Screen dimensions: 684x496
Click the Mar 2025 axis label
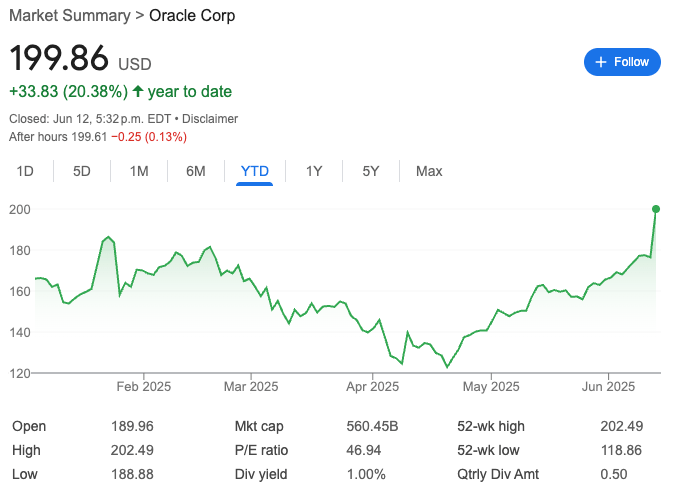point(251,387)
